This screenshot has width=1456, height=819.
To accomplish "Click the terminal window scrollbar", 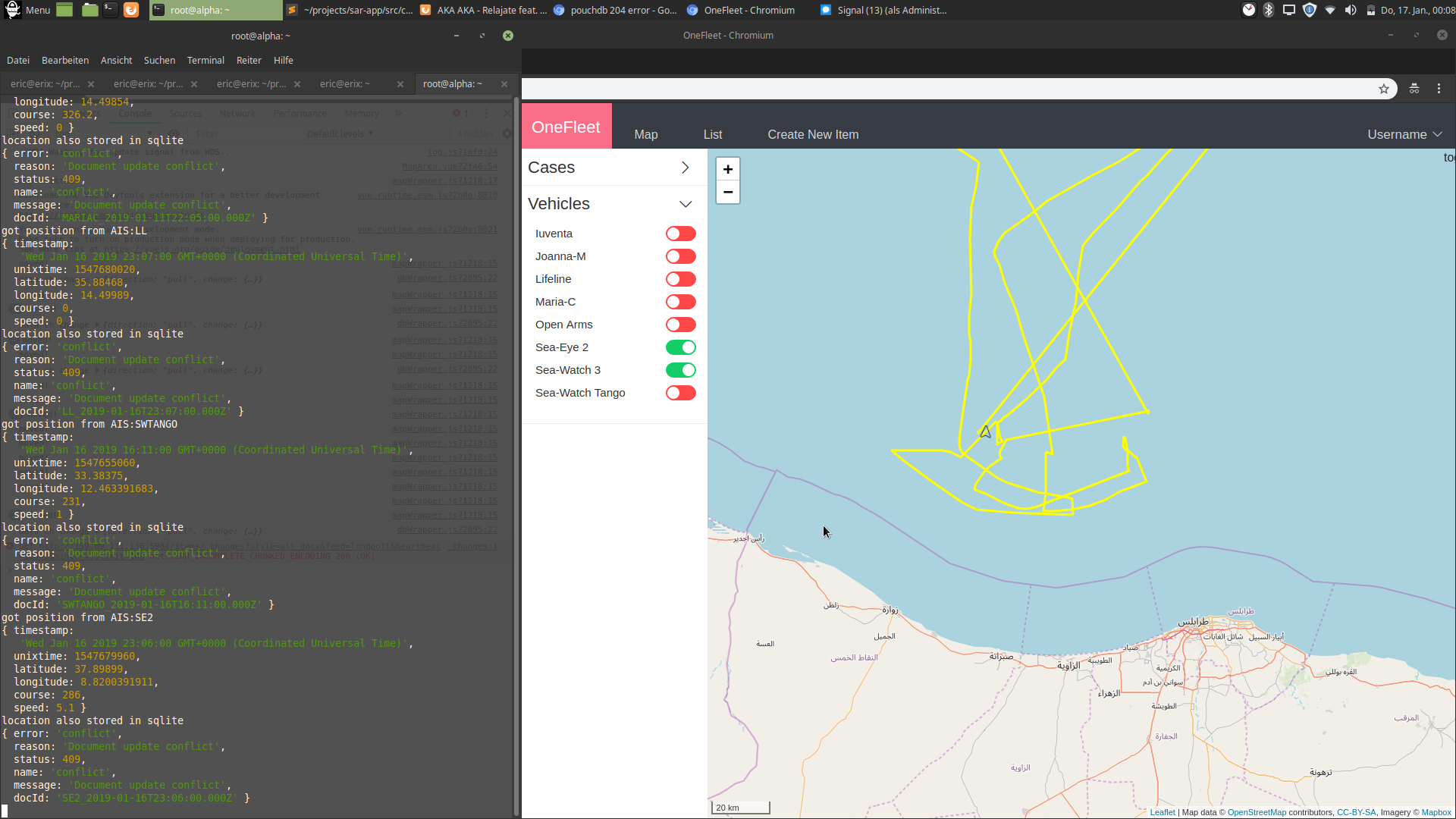I will [516, 455].
